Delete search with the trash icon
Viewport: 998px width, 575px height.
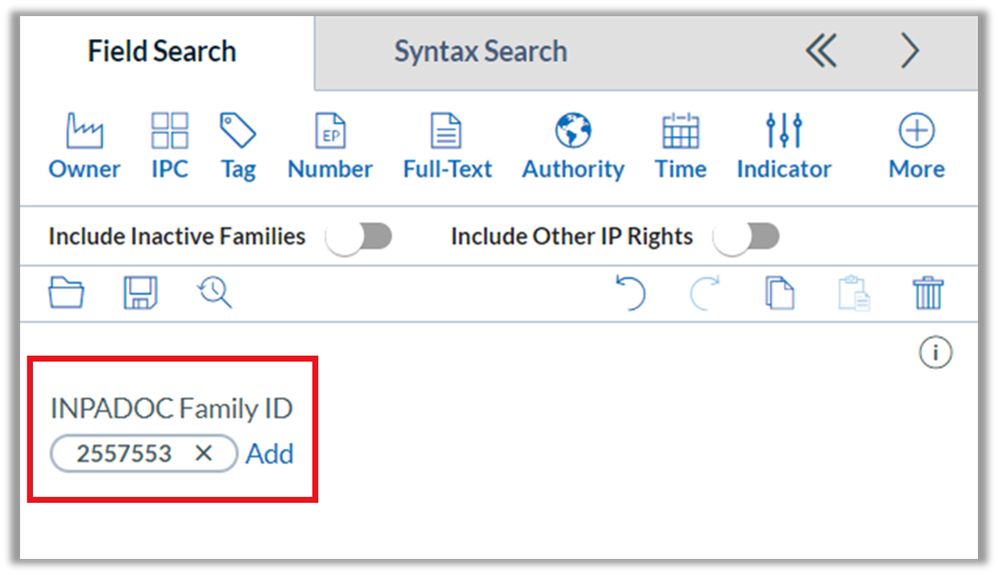tap(928, 293)
